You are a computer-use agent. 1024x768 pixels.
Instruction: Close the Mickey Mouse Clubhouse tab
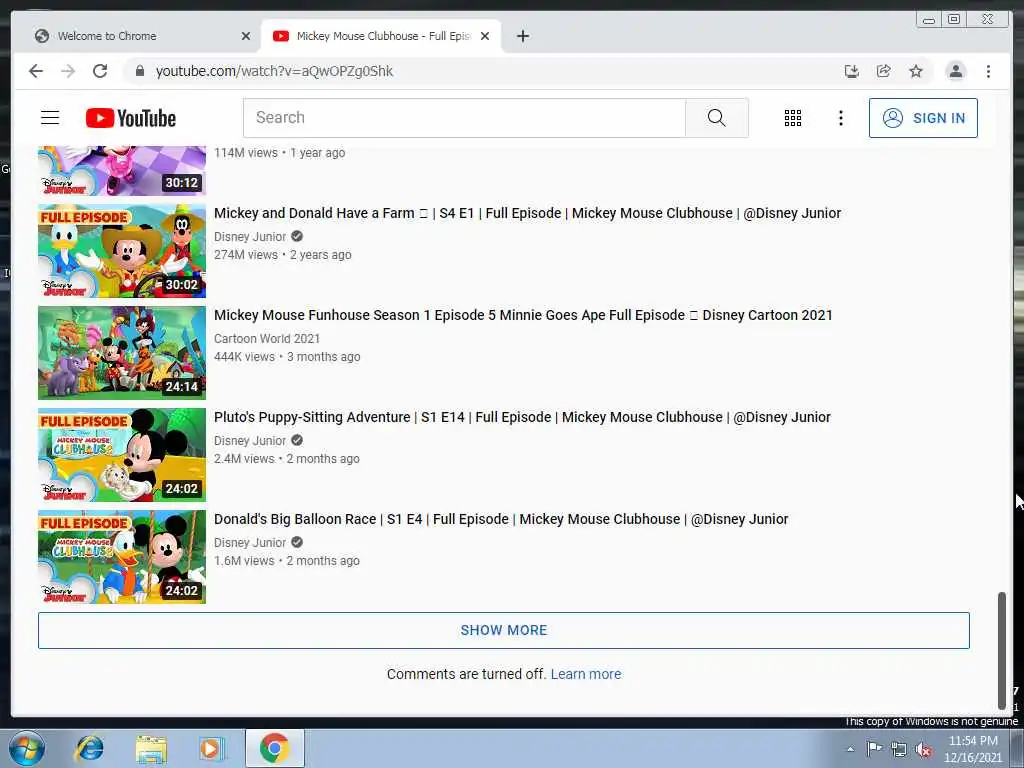tap(485, 36)
